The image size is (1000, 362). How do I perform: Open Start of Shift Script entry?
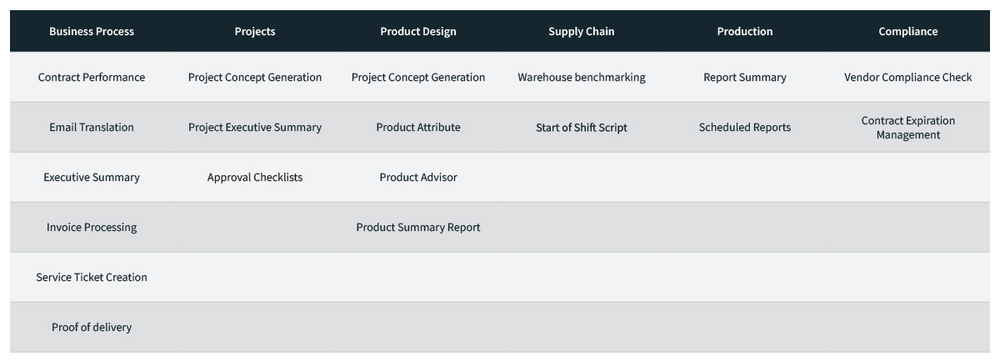tap(582, 127)
